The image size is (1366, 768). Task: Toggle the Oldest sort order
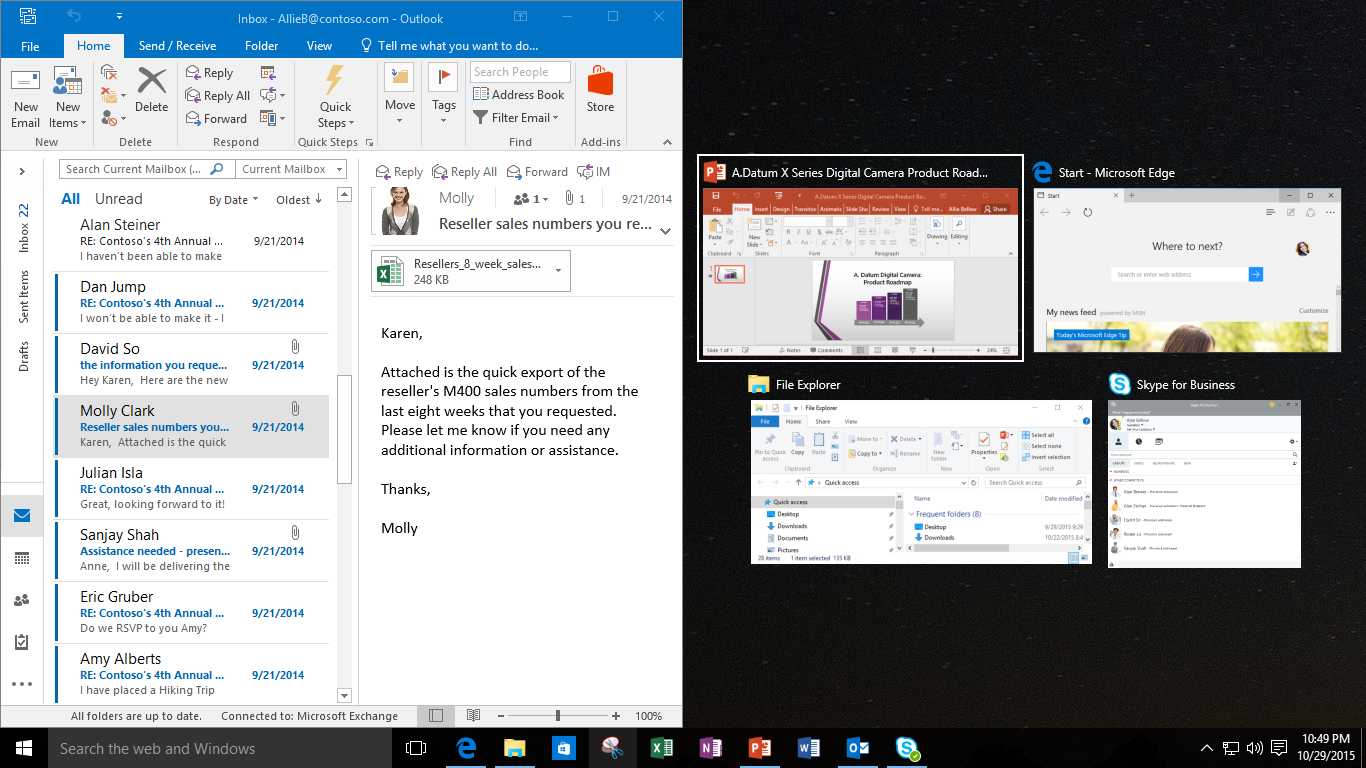coord(299,200)
